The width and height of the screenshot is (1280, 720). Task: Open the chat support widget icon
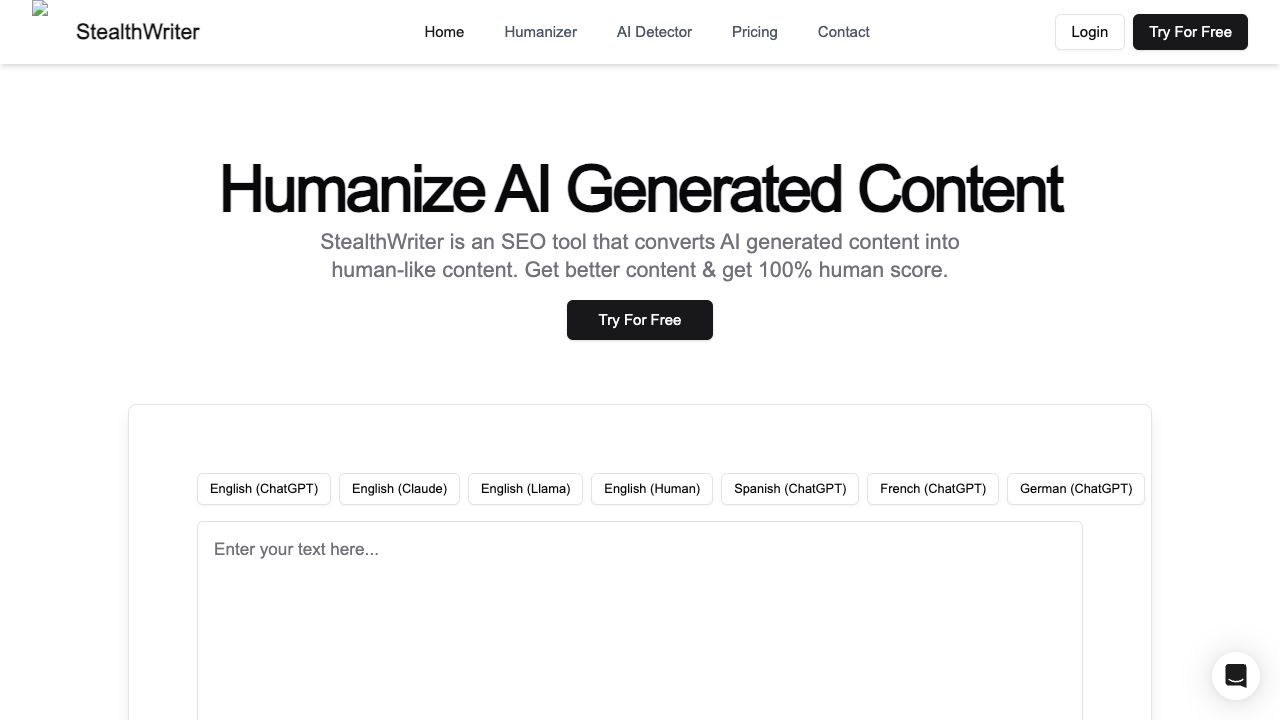point(1235,676)
